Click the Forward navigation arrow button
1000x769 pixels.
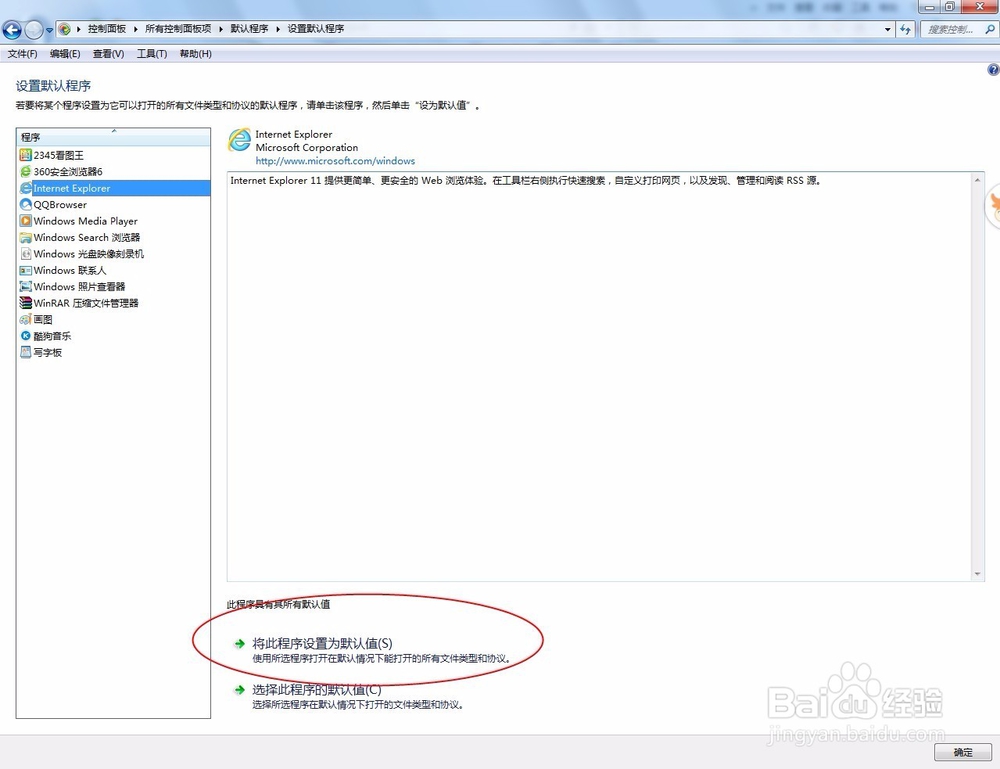[34, 29]
